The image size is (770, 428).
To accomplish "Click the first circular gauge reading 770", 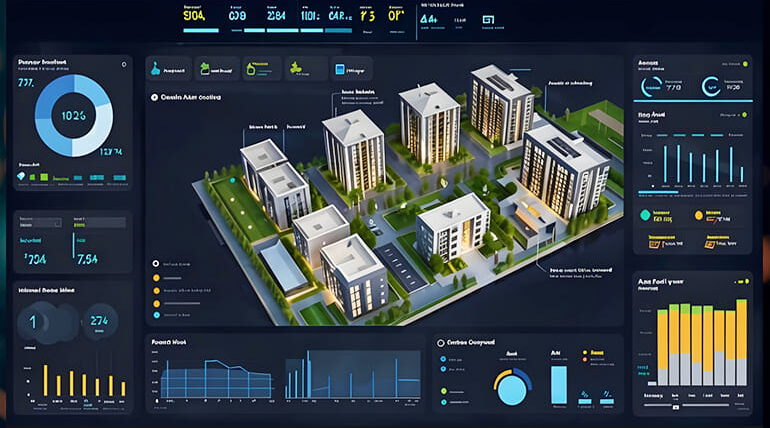I will coord(652,87).
